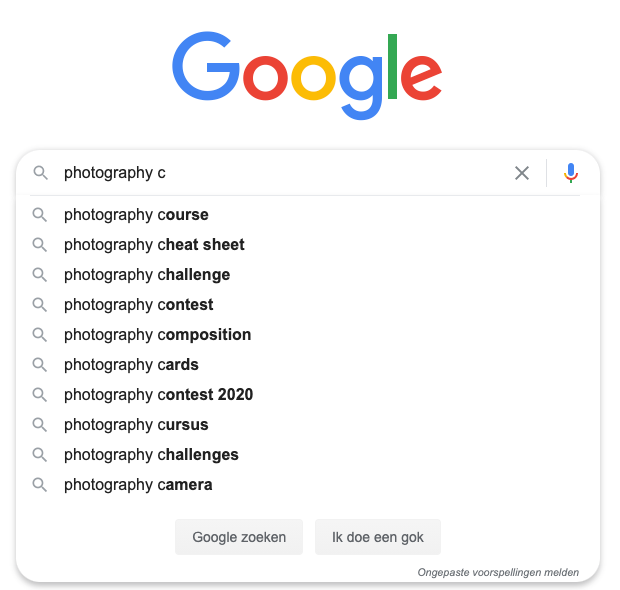Open 'Ongepaste voorspellingen melden' link
The width and height of the screenshot is (620, 590).
498,572
